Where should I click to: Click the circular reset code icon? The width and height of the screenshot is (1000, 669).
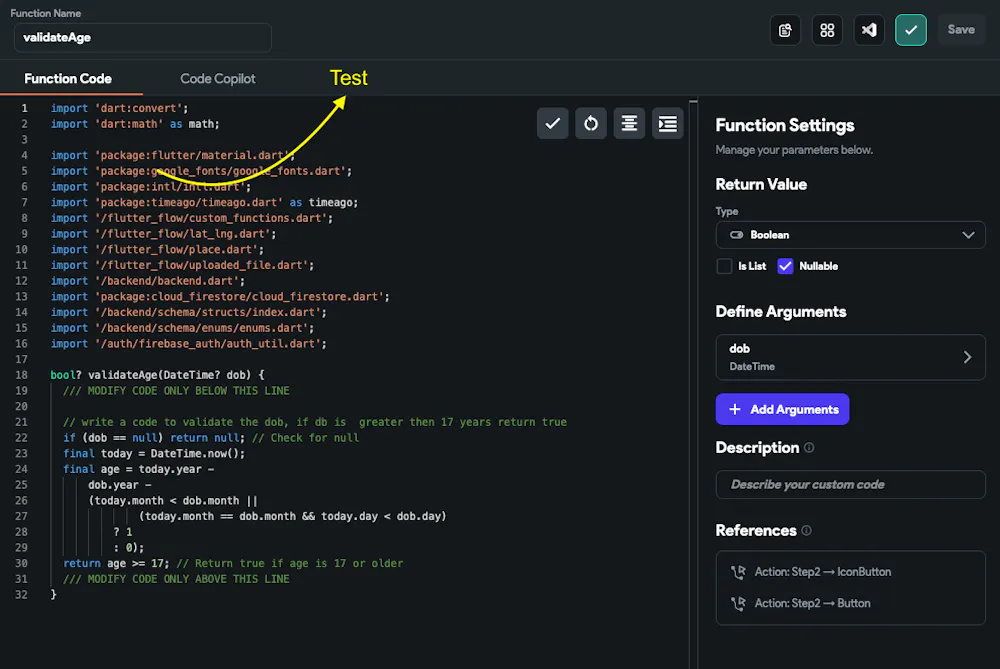tap(591, 123)
